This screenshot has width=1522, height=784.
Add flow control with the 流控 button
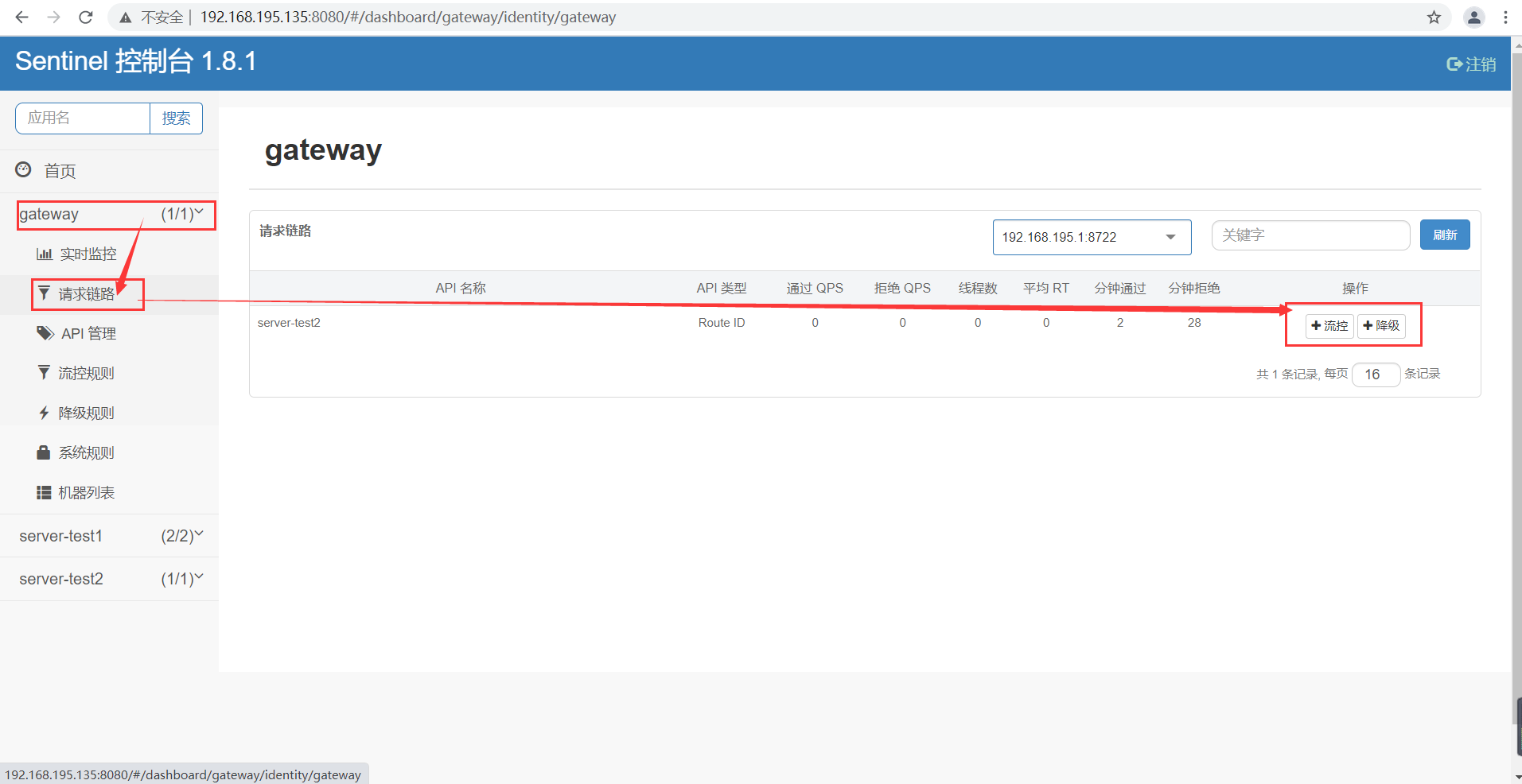1329,326
